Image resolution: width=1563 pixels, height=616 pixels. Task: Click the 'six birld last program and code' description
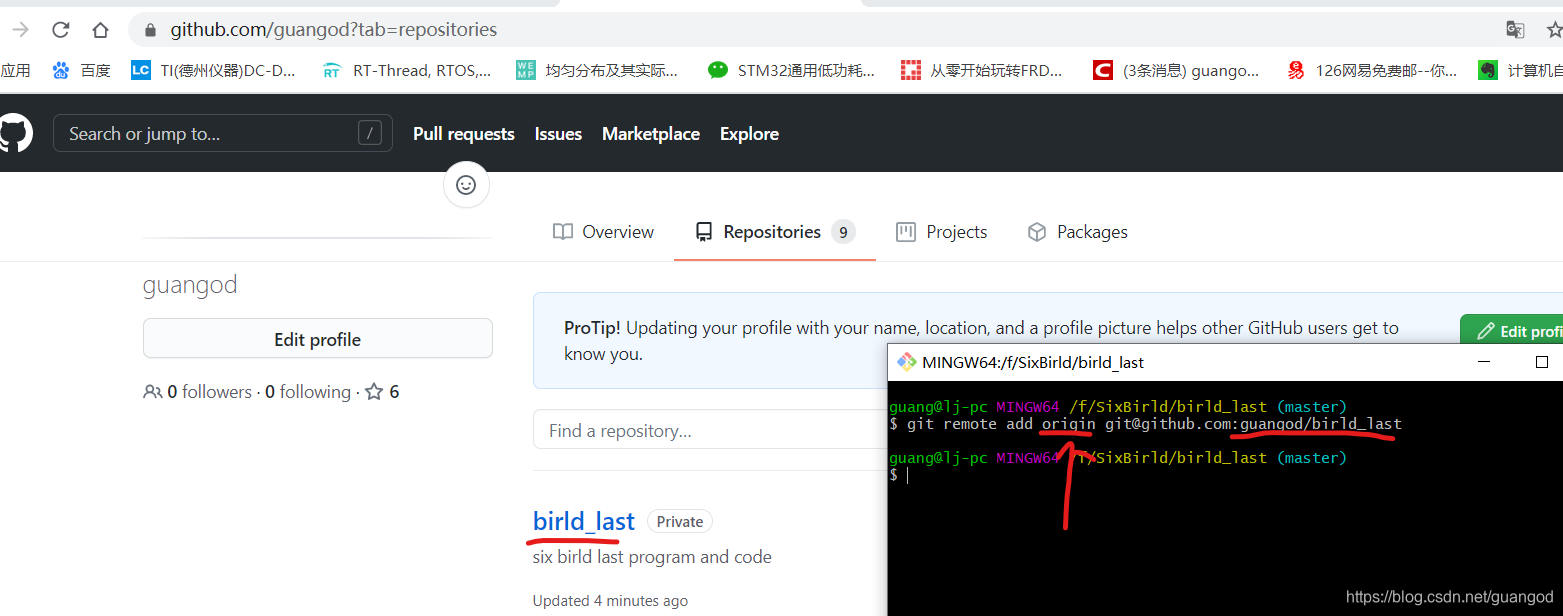[652, 557]
